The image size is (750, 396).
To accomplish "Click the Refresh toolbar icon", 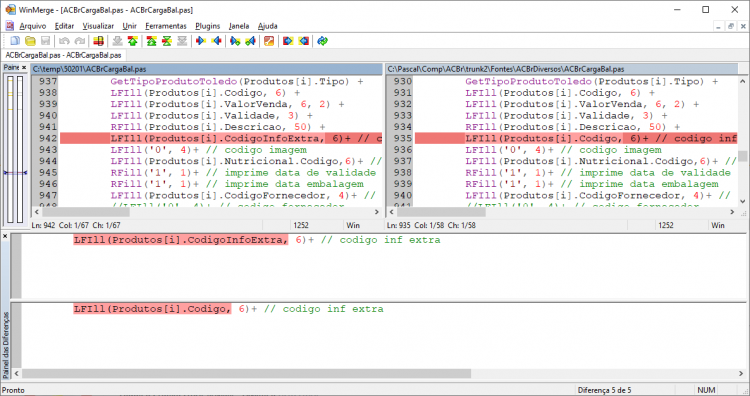I will tap(323, 41).
